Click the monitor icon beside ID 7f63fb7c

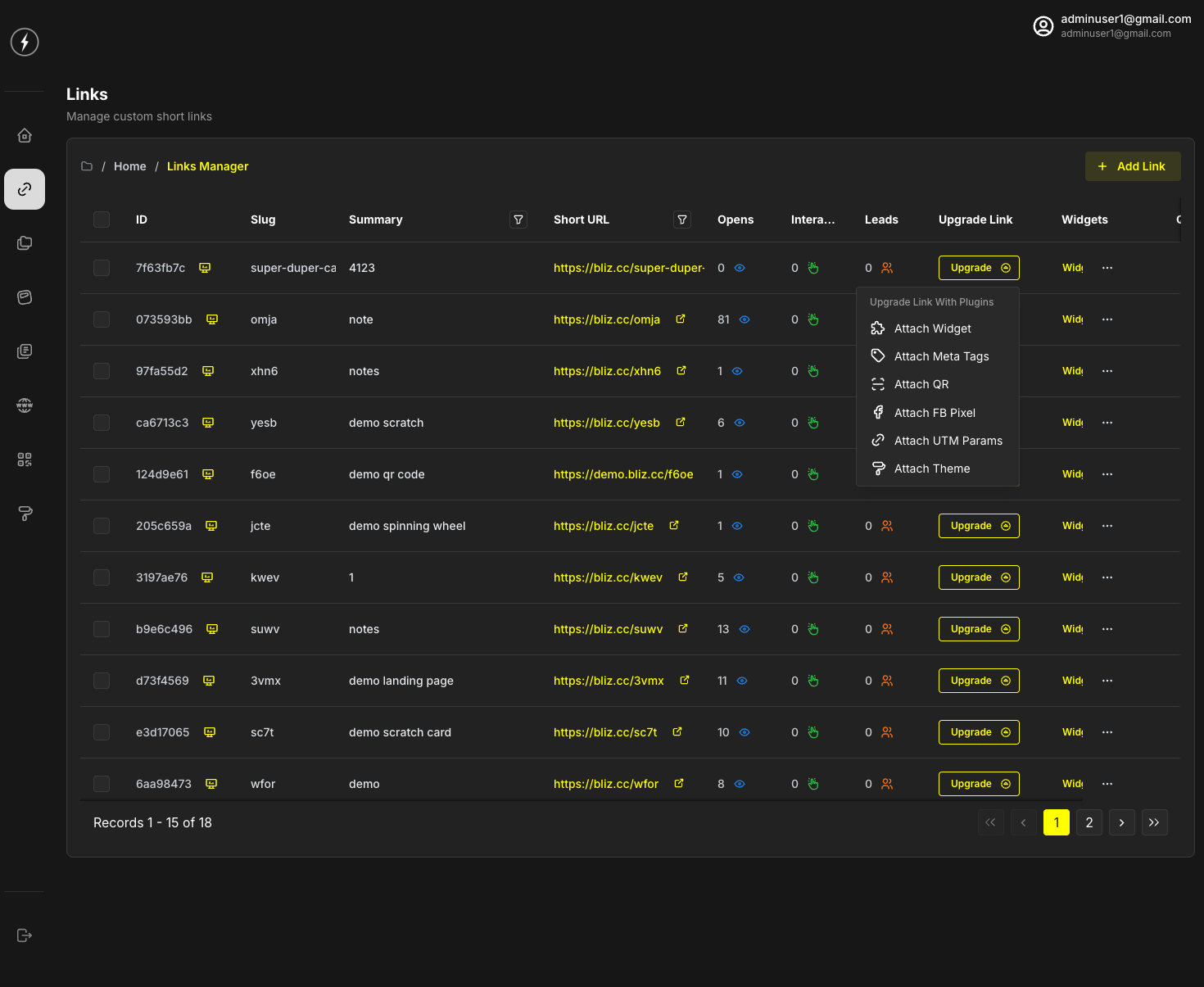pyautogui.click(x=205, y=268)
